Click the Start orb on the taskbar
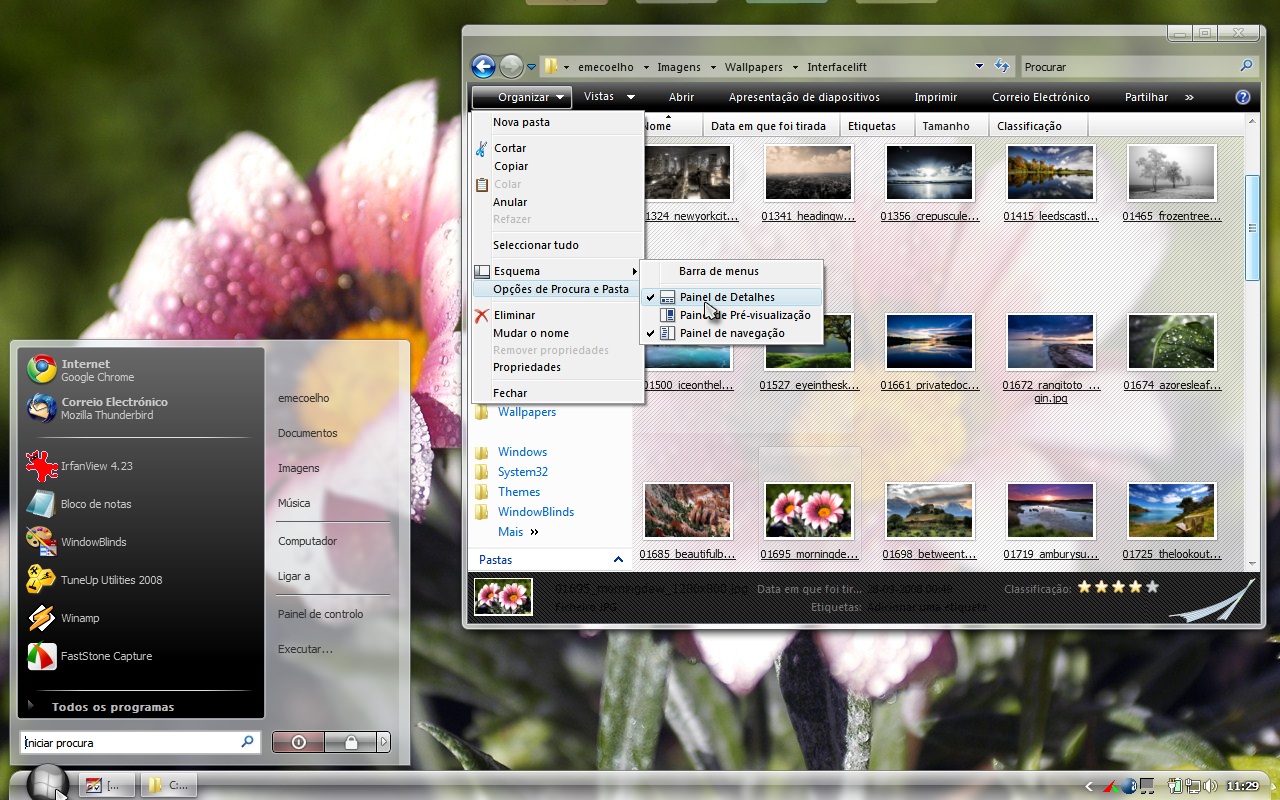 47,783
